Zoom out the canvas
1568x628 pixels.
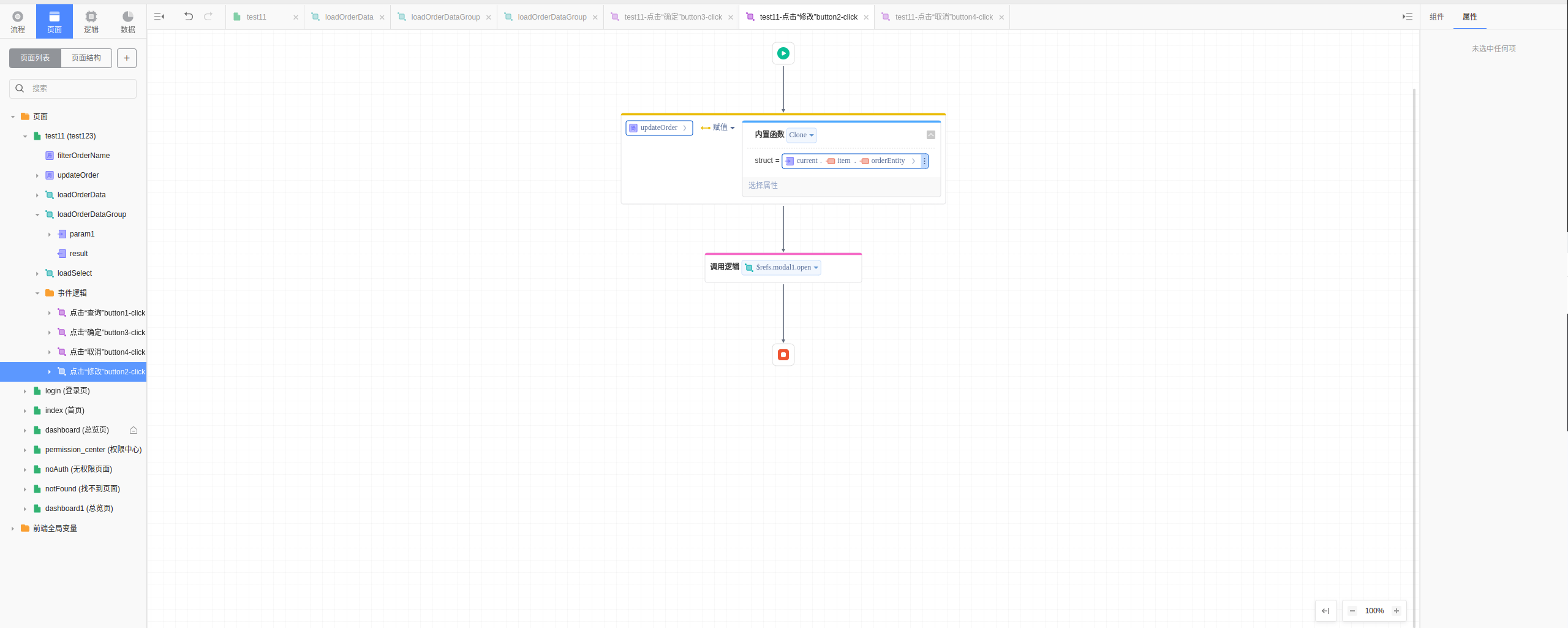coord(1352,611)
